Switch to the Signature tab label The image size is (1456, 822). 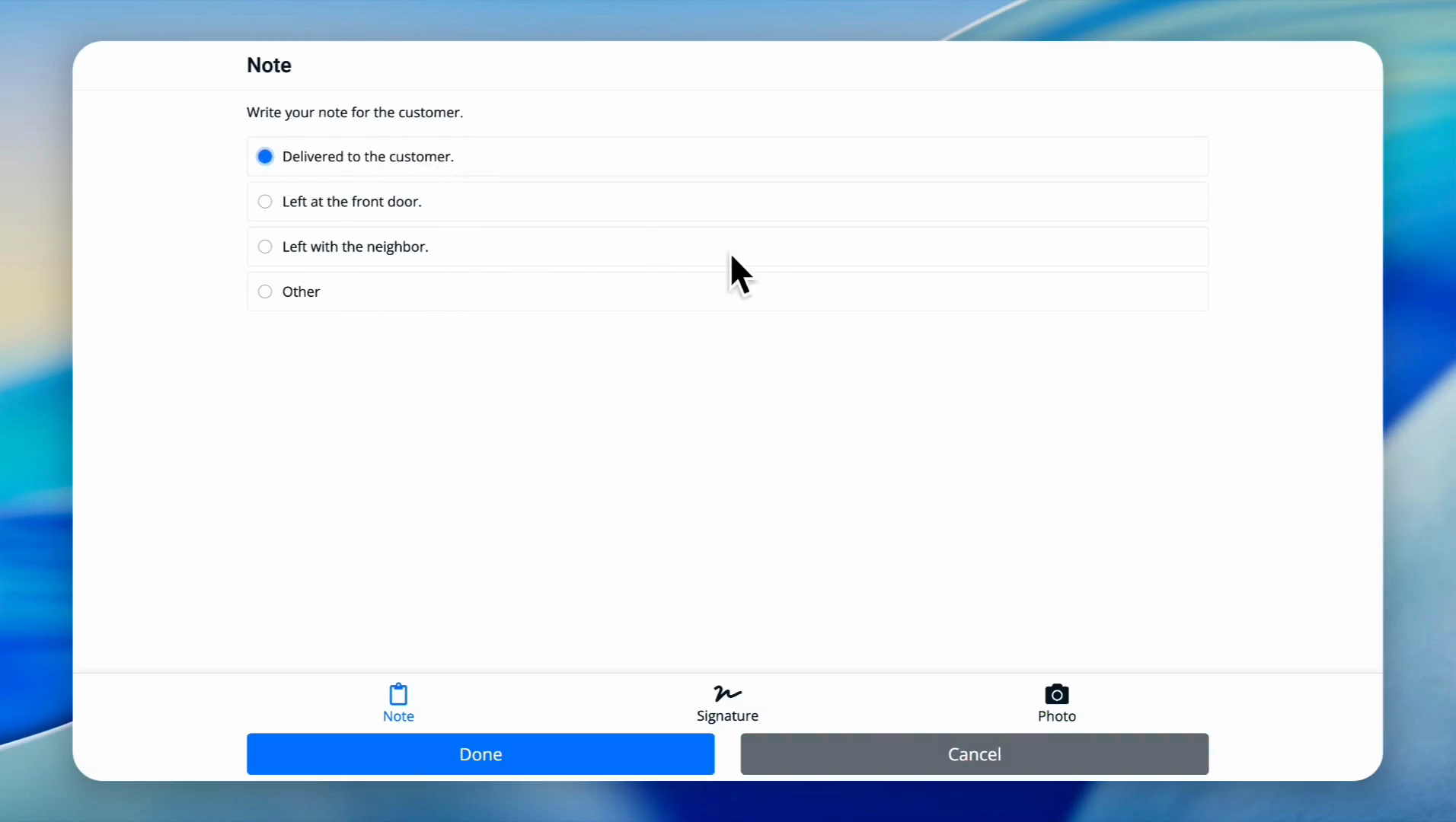coord(727,716)
